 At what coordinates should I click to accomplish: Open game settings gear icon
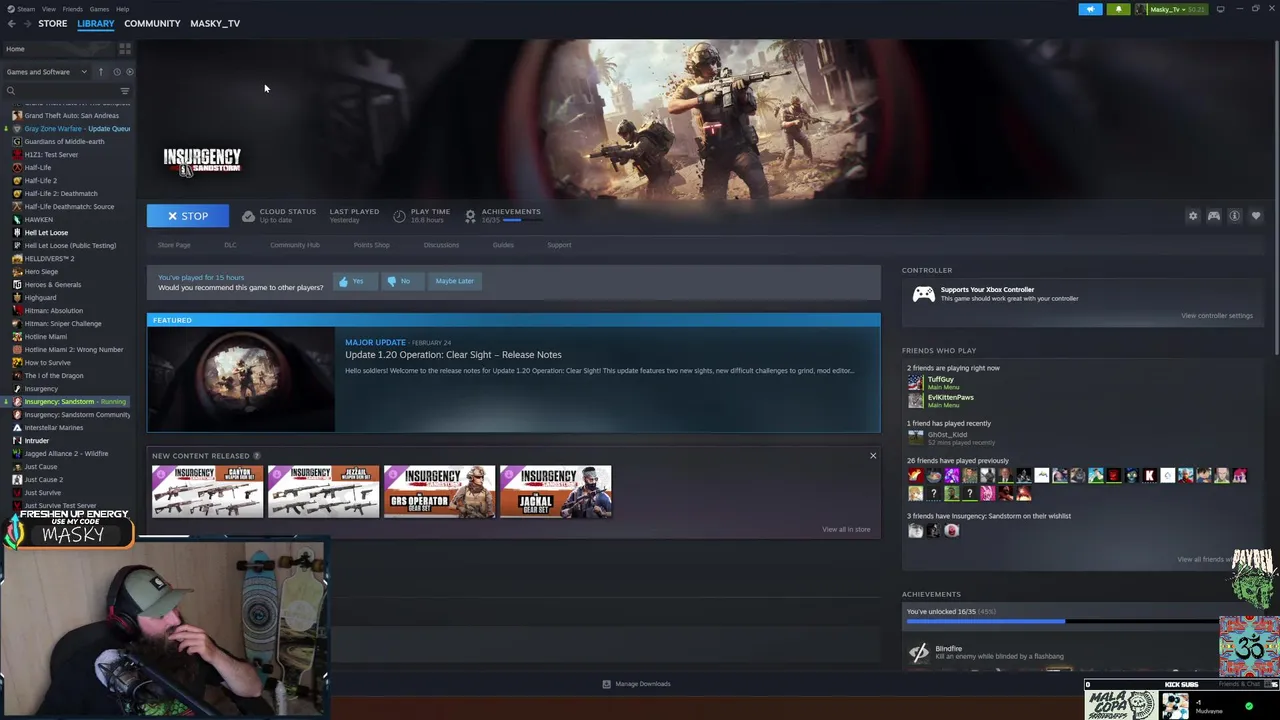tap(1192, 216)
